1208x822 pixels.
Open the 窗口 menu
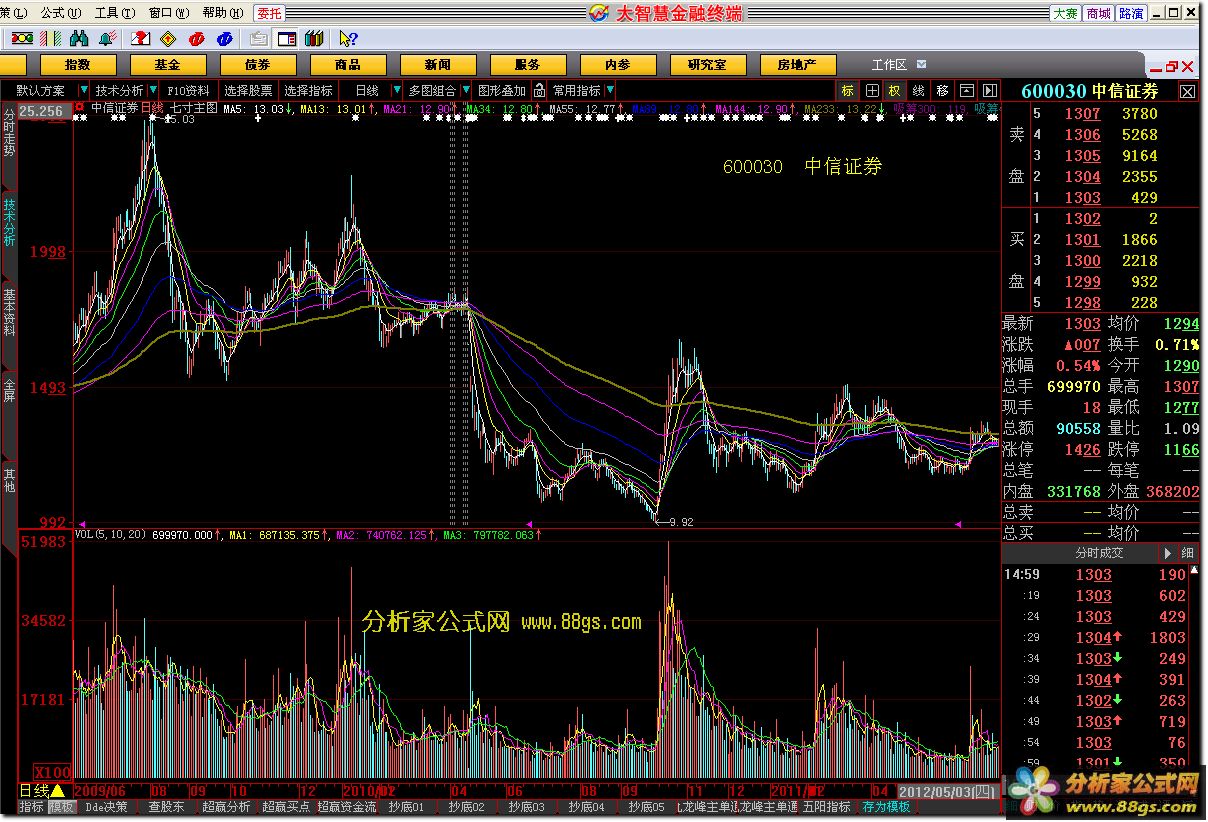168,13
